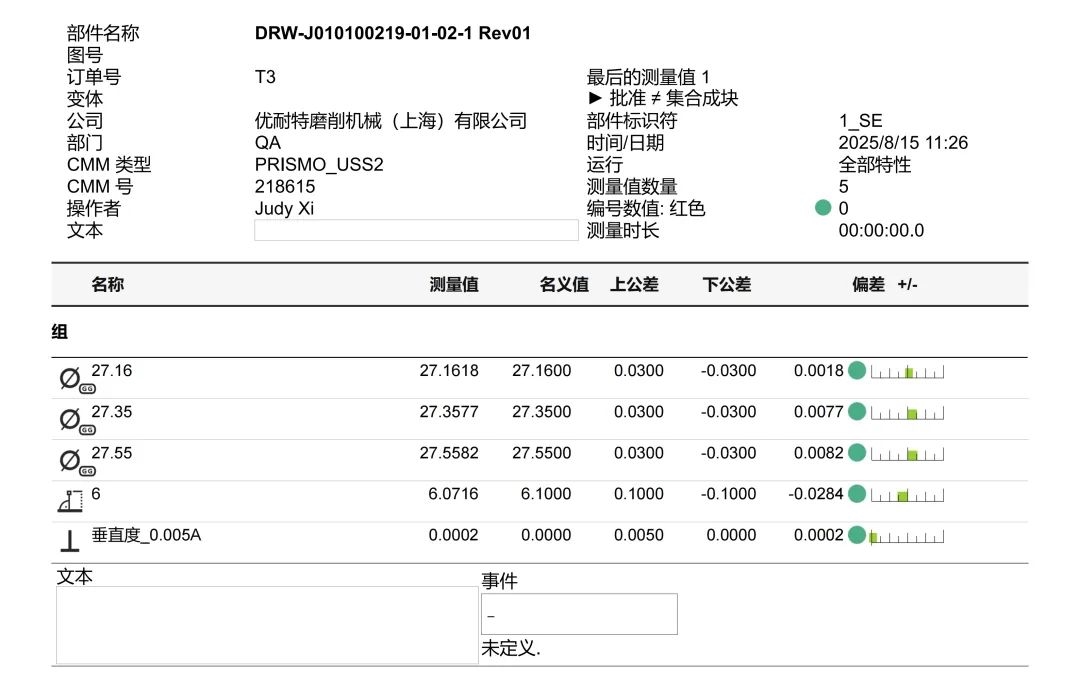Click the 偏差 +/- column header

[x=884, y=285]
